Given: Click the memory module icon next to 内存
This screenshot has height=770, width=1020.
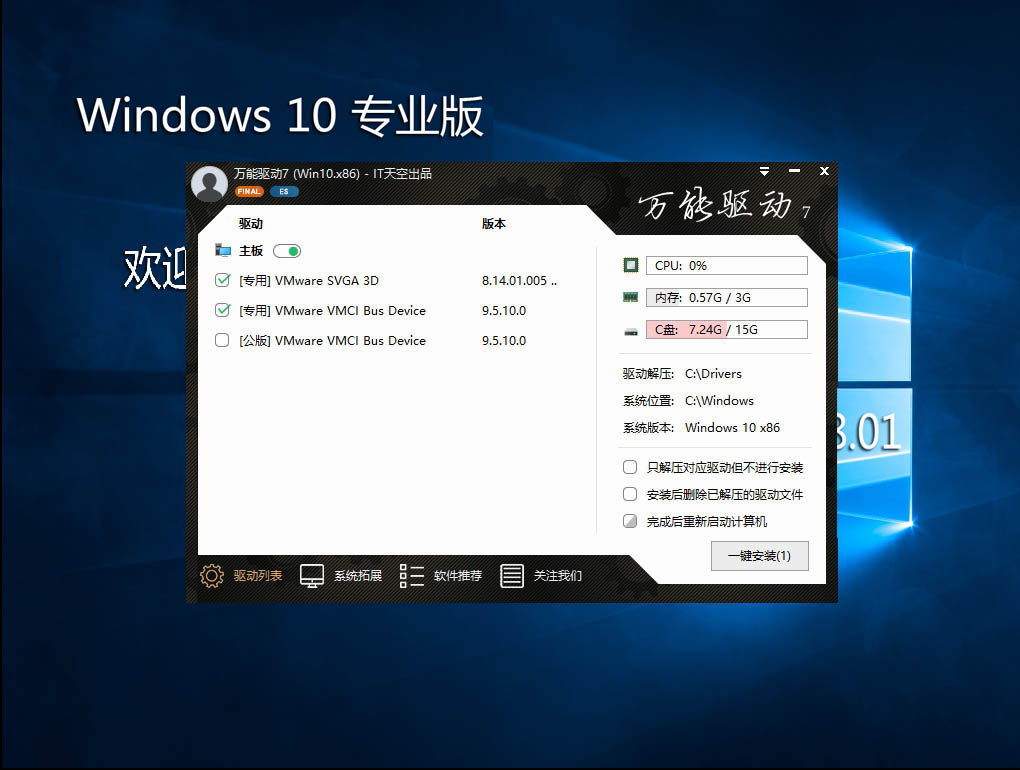Looking at the screenshot, I should point(630,297).
